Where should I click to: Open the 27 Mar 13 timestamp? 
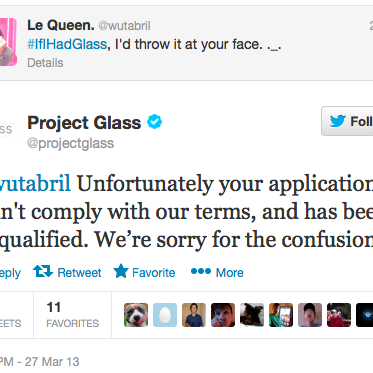pos(52,362)
